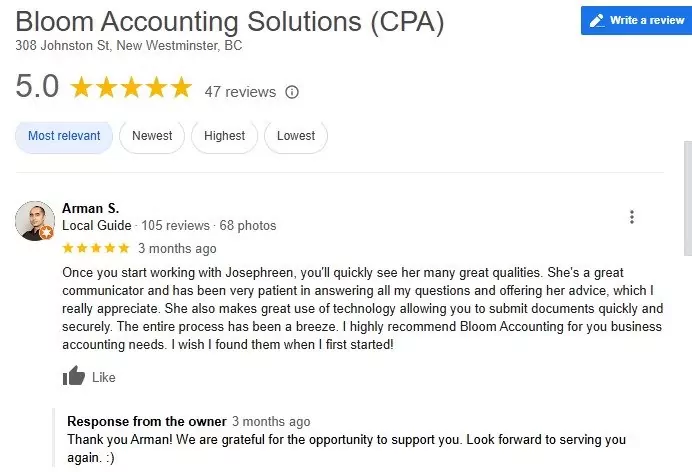Select the Most relevant sort filter
This screenshot has width=692, height=472.
[64, 136]
